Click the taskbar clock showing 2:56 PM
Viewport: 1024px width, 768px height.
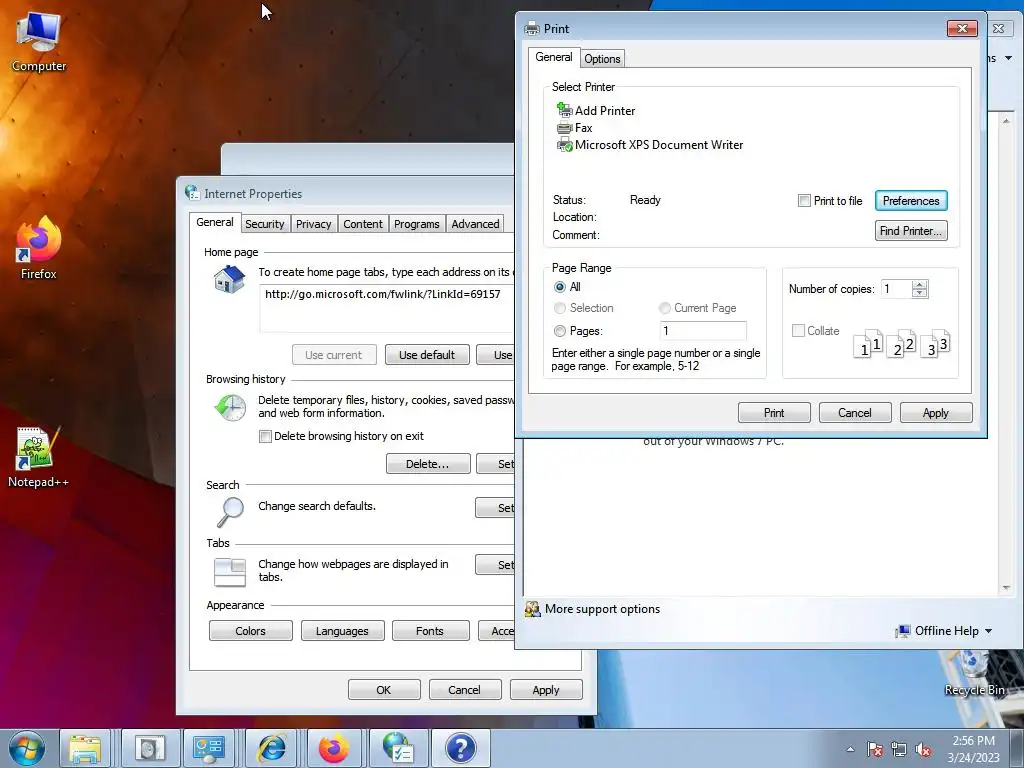pyautogui.click(x=974, y=749)
